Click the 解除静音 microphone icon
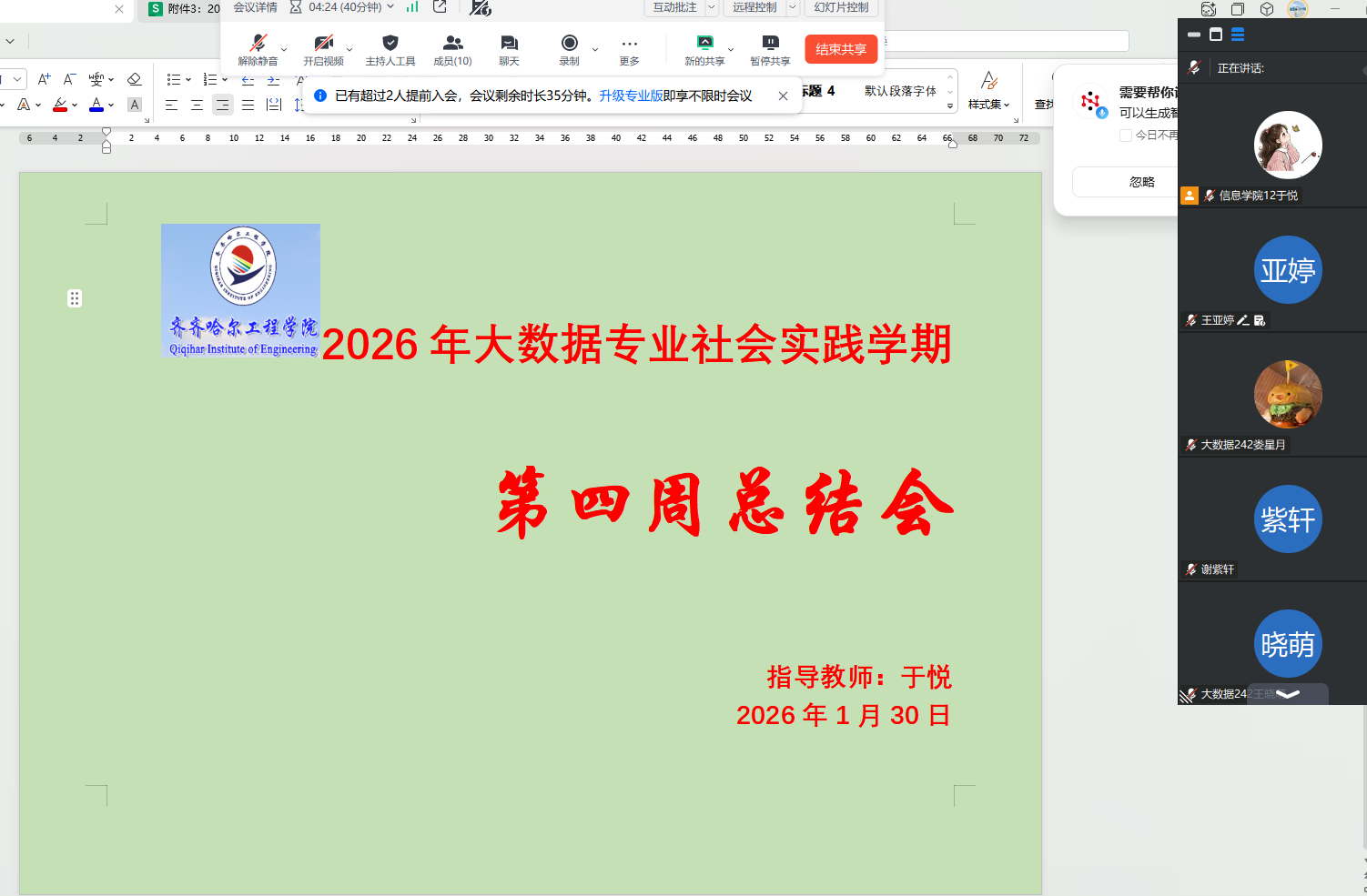Viewport: 1367px width, 896px height. point(258,43)
